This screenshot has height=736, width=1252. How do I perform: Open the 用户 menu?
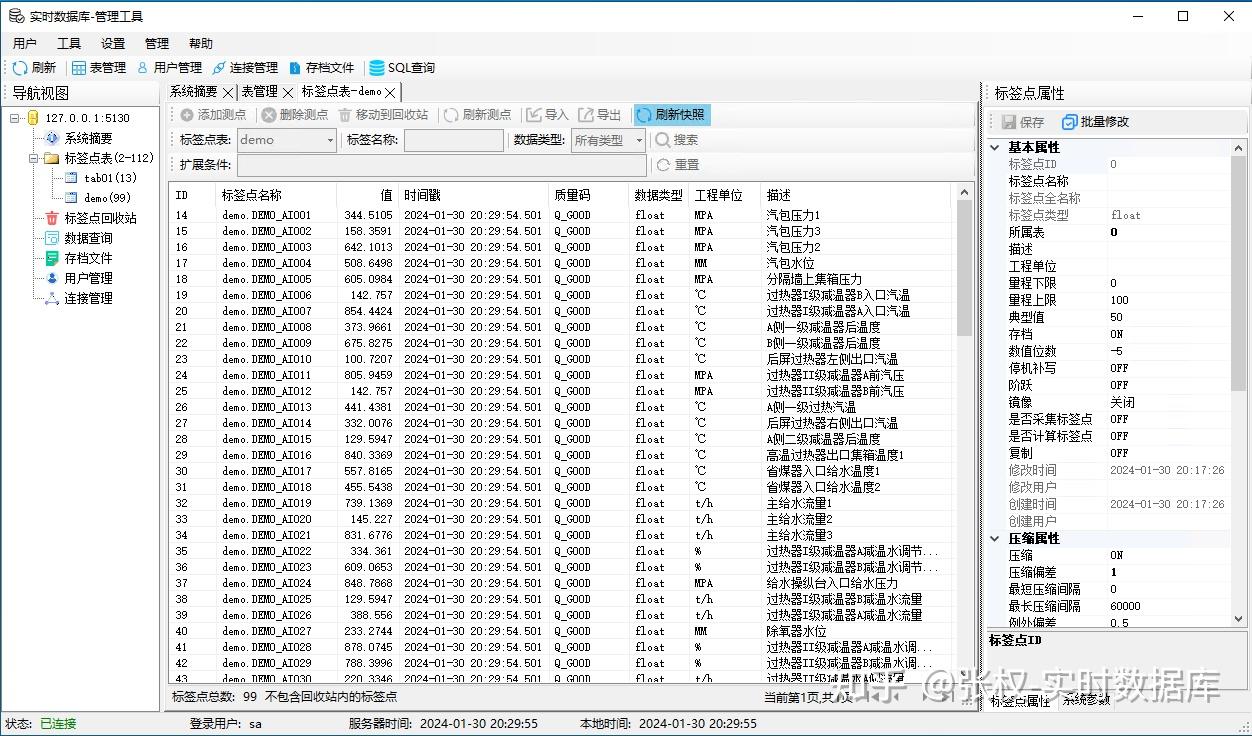coord(25,44)
